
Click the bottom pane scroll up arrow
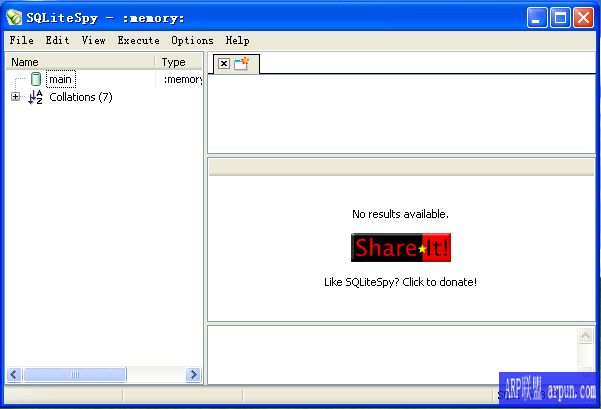pos(585,336)
